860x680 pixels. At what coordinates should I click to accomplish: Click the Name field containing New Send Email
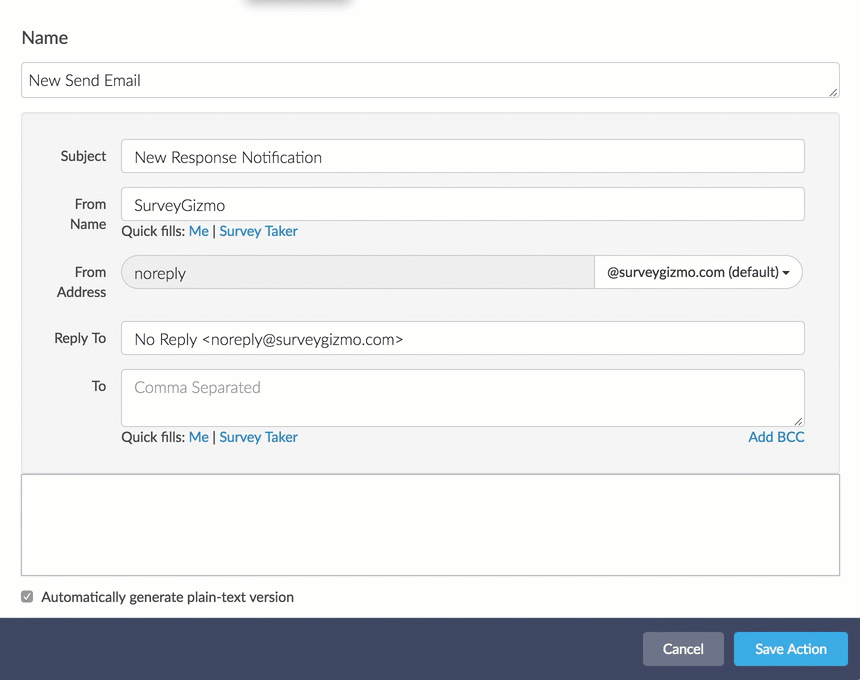pyautogui.click(x=429, y=80)
